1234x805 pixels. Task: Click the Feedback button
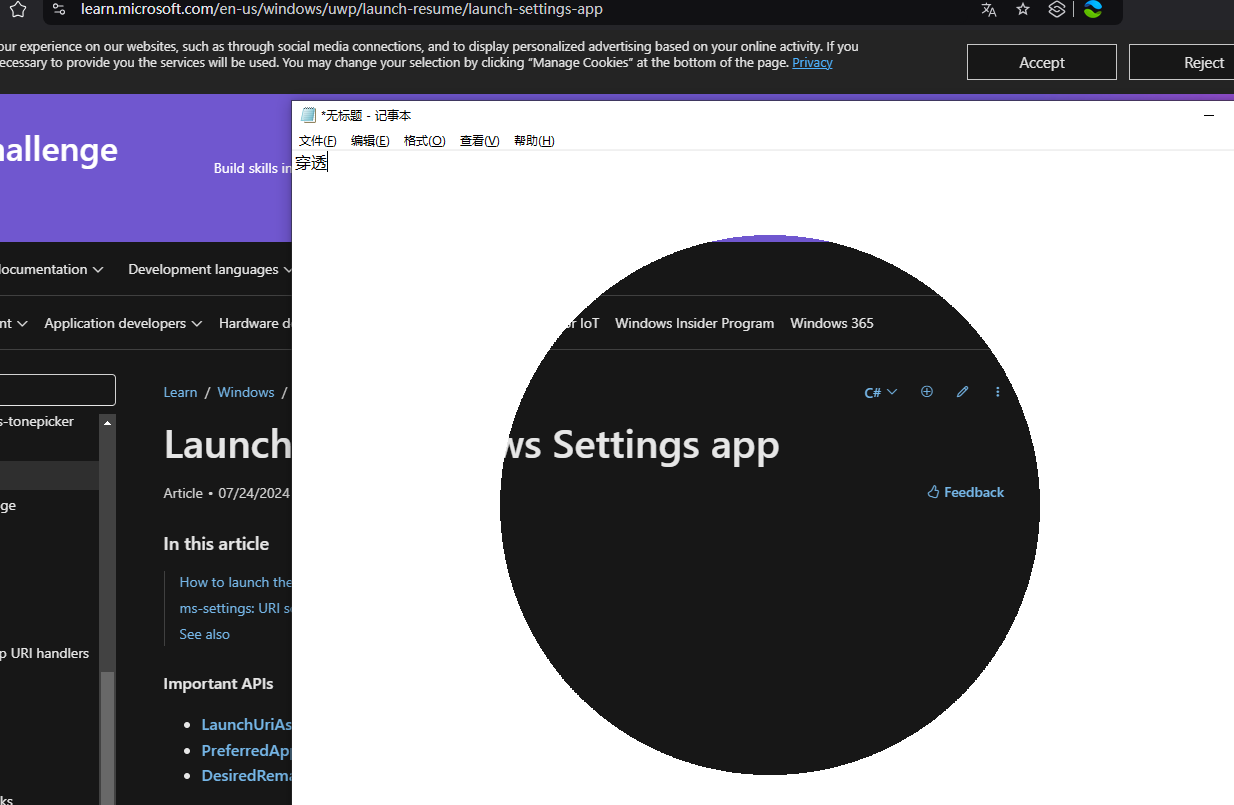966,492
